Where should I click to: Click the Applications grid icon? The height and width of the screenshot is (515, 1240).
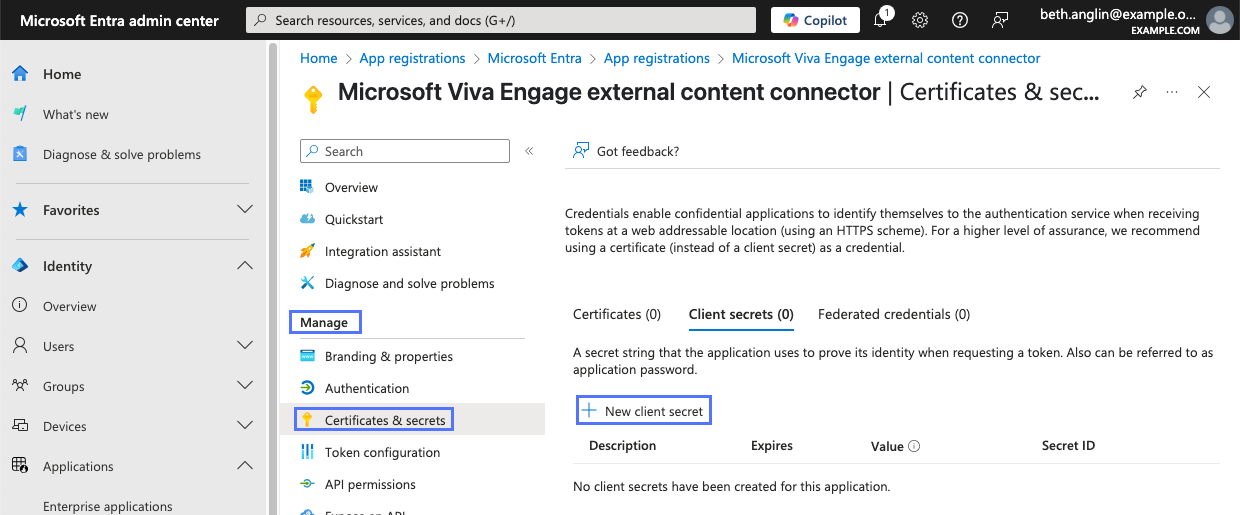click(20, 466)
